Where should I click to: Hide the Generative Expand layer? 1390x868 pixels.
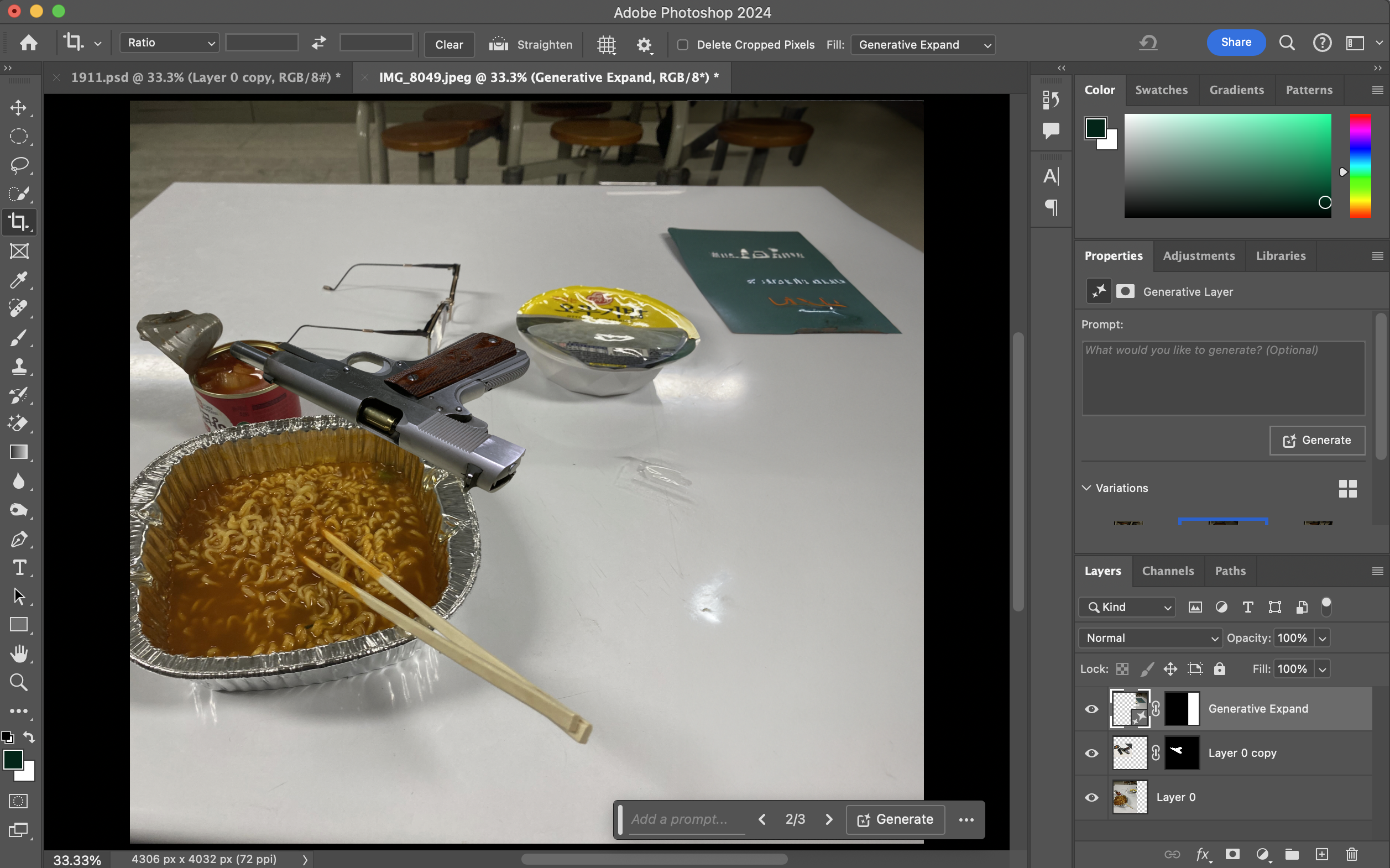coord(1091,709)
